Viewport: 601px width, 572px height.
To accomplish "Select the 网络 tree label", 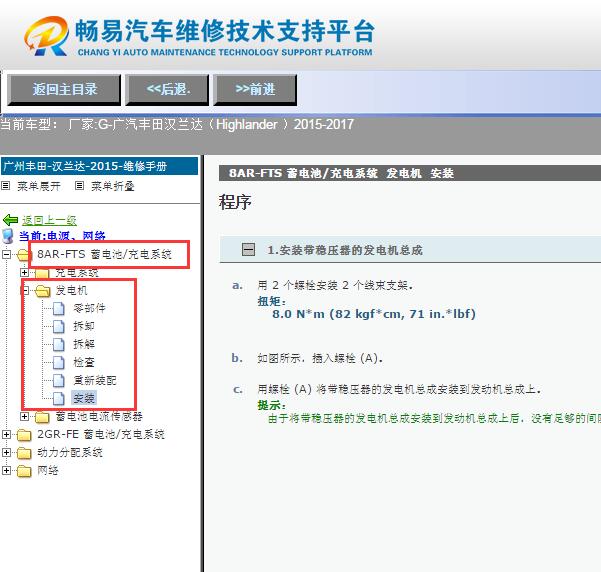I will [x=48, y=470].
